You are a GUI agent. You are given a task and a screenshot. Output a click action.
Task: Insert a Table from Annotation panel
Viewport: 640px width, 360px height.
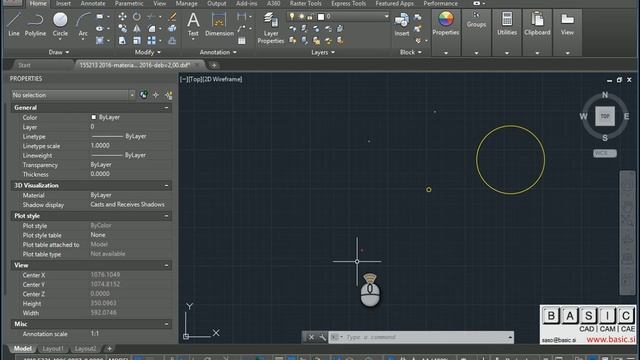242,40
